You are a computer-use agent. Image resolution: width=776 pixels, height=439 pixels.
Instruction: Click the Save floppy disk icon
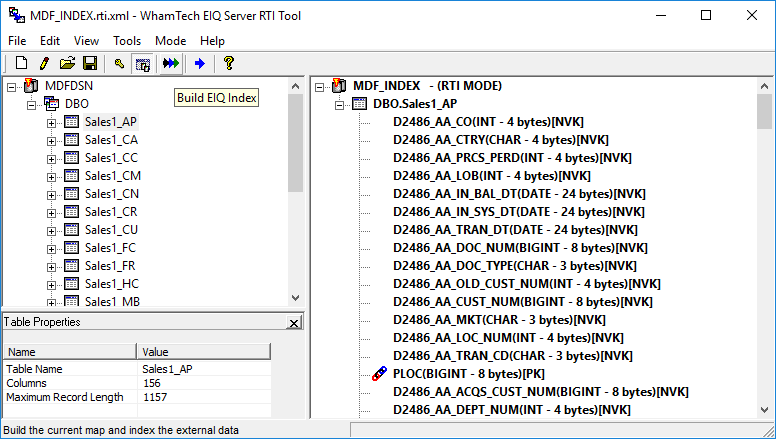pos(90,63)
